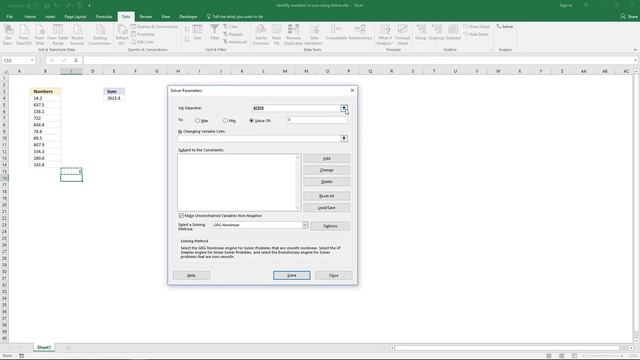640x360 pixels.
Task: Click the Filter funnel icon
Action: click(214, 33)
